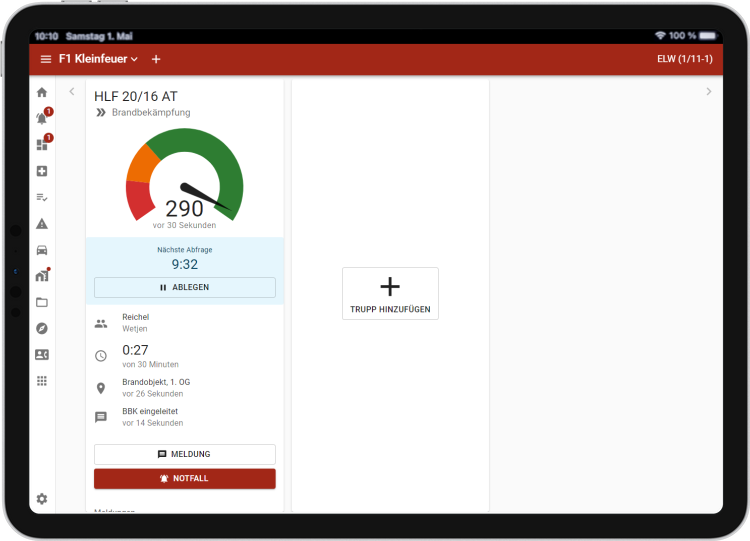The width and height of the screenshot is (750, 541).
Task: Open the apps grid icon in sidebar
Action: [42, 381]
